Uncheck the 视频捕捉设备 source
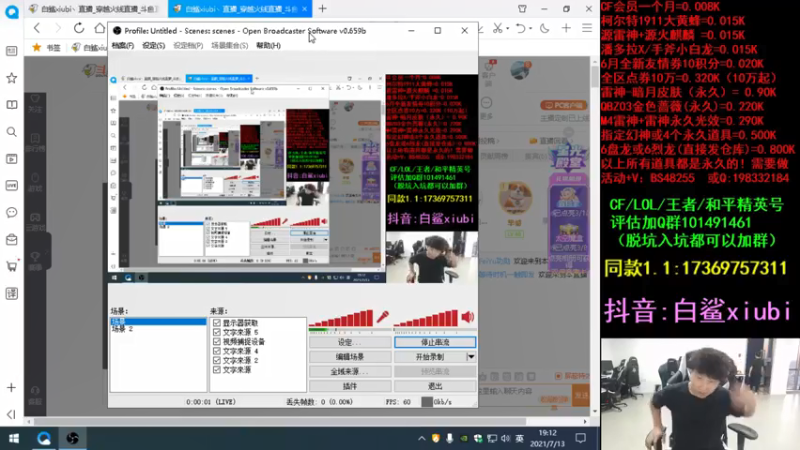 217,341
